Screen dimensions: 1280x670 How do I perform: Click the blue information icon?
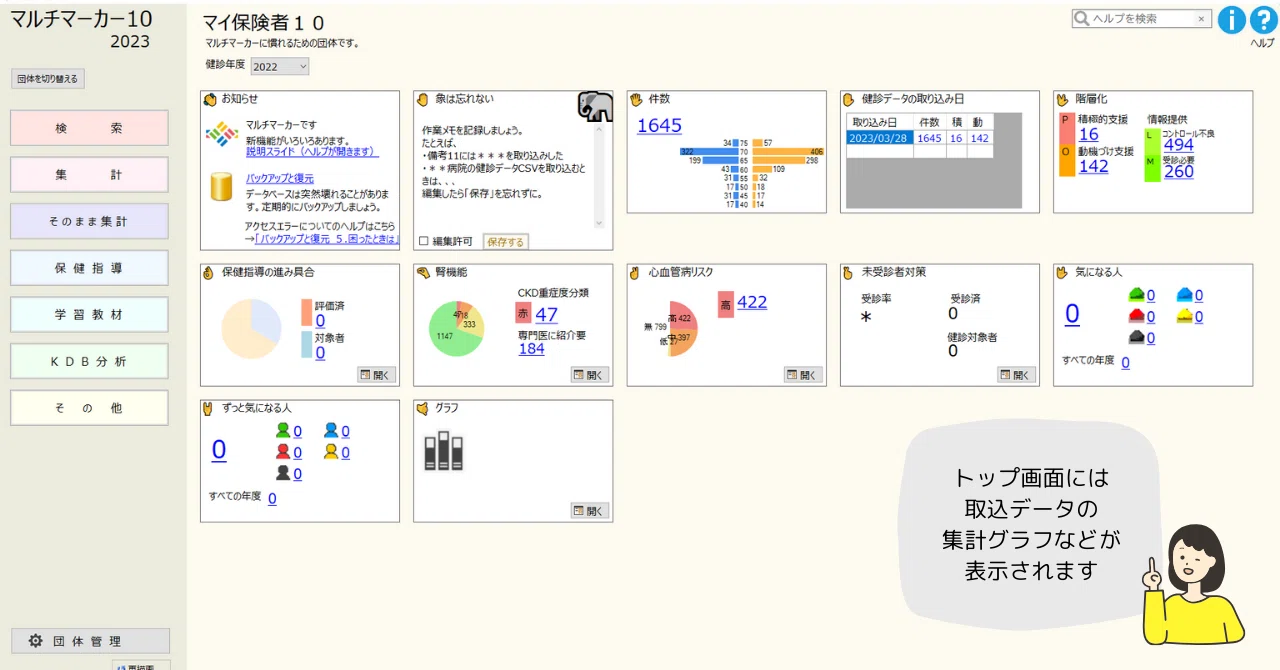(x=1231, y=20)
